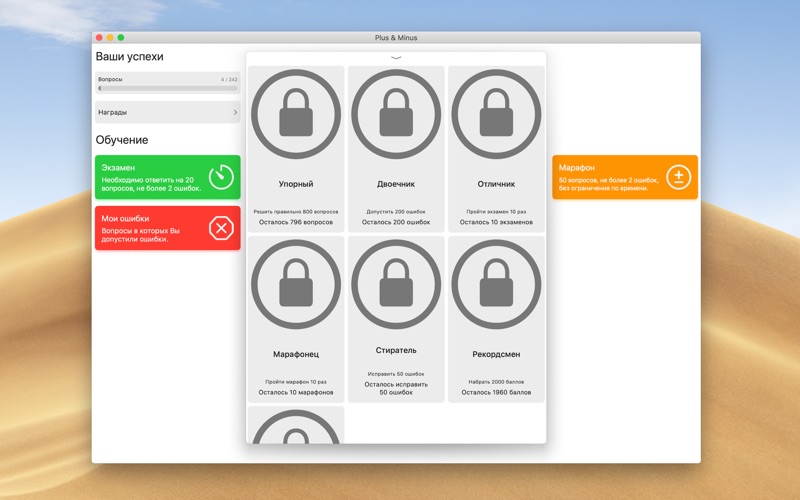Click the Отличник award title

(x=496, y=184)
